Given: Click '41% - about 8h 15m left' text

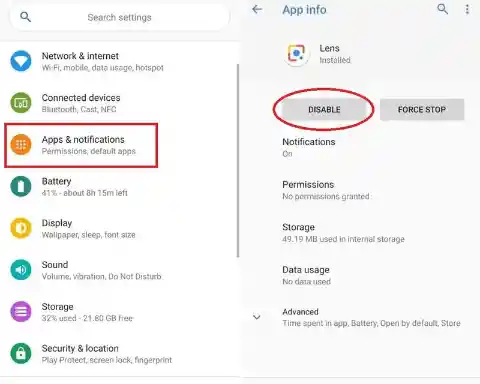Looking at the screenshot, I should 85,193.
